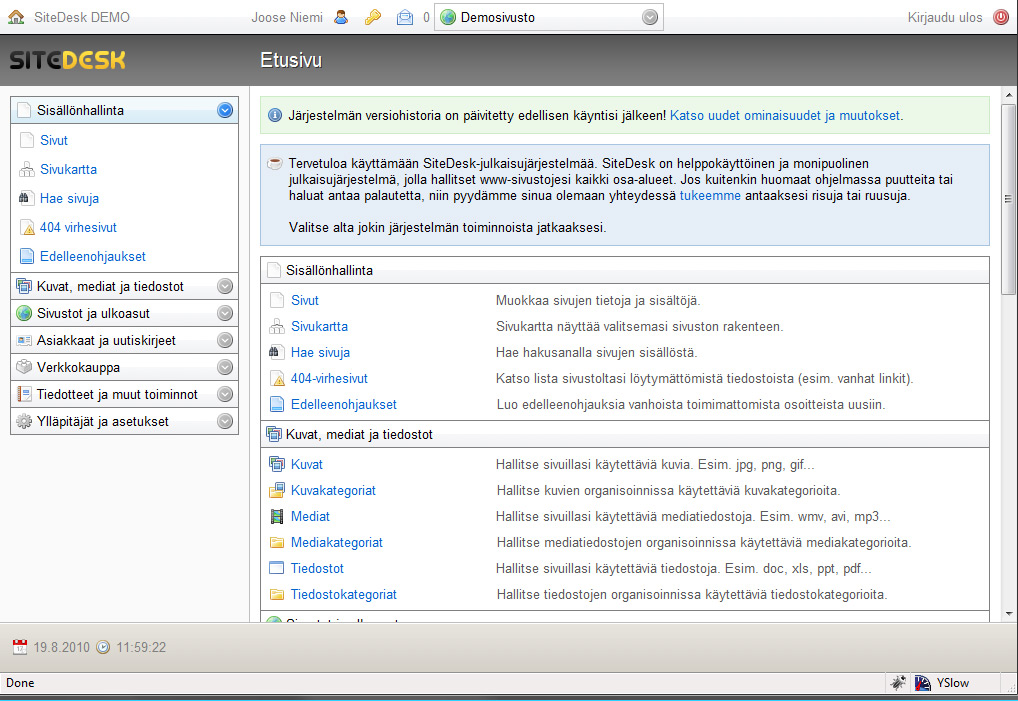Click the key icon in the top bar
Viewport: 1018px width, 701px height.
pyautogui.click(x=373, y=18)
